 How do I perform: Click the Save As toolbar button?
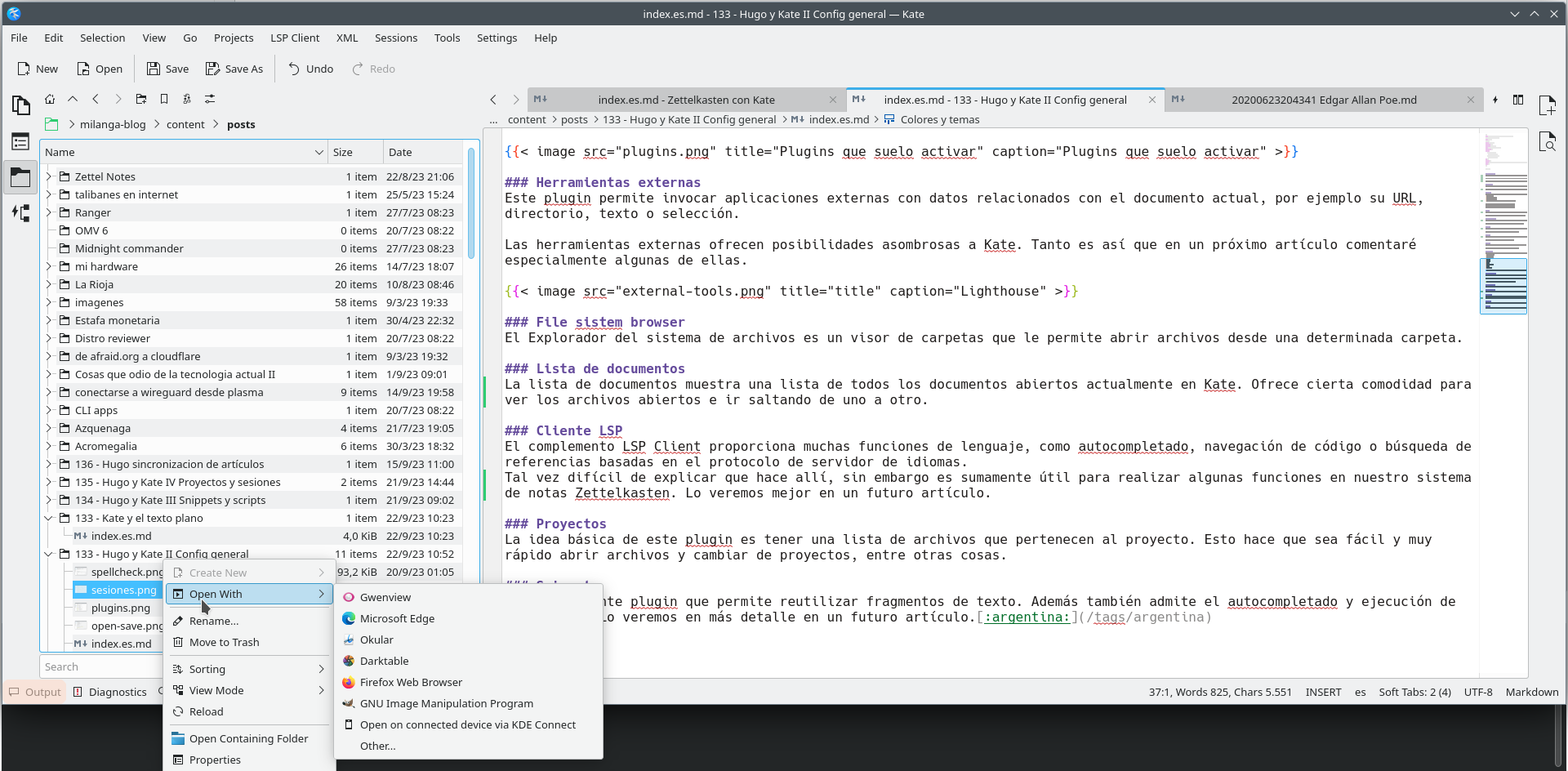click(234, 69)
